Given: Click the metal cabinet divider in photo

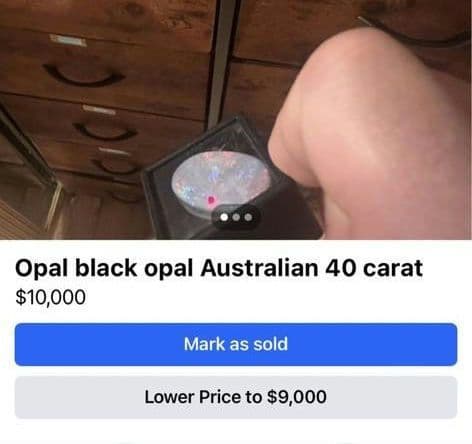Looking at the screenshot, I should [222, 63].
